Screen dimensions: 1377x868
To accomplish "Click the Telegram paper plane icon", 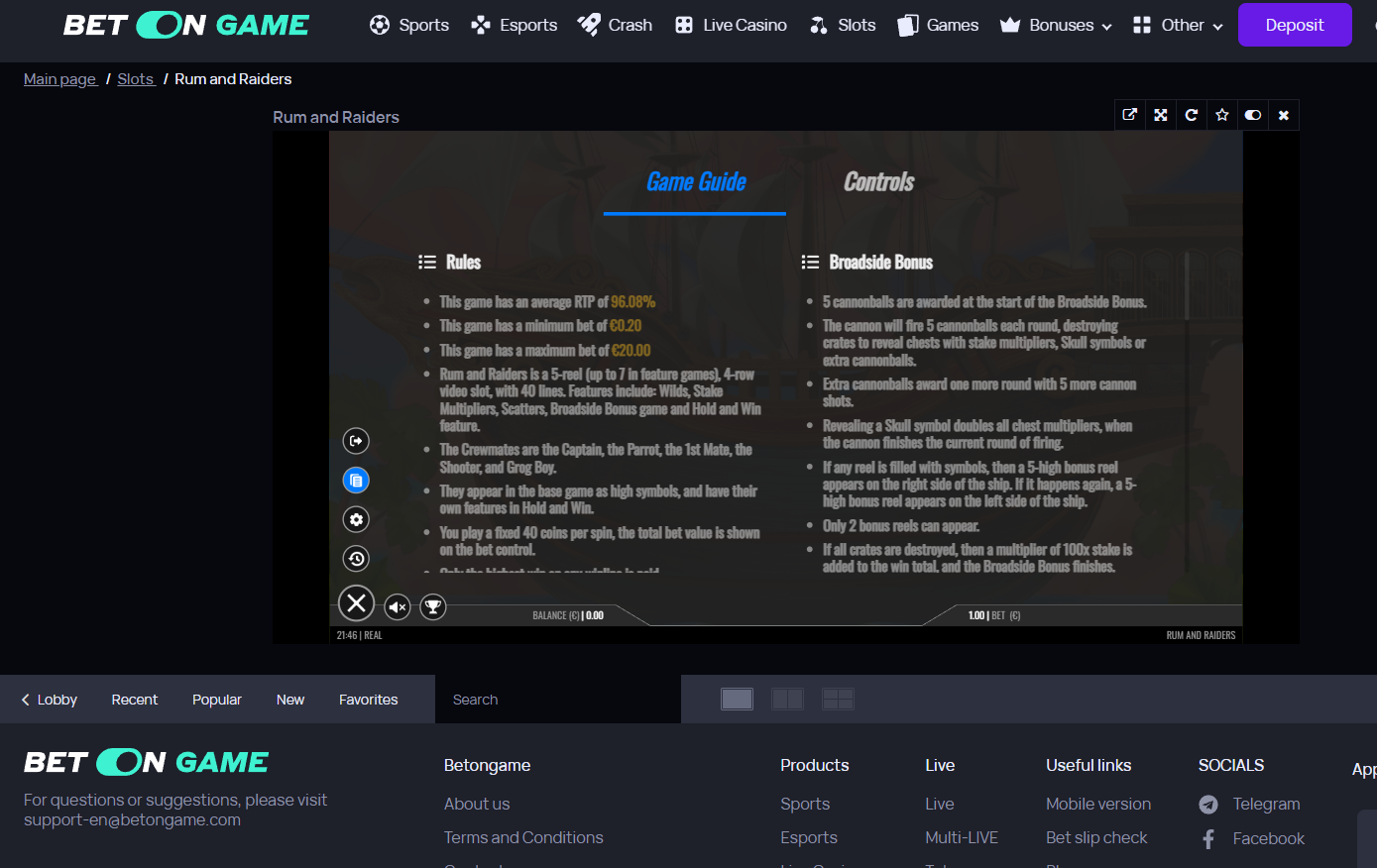I will click(x=1208, y=805).
